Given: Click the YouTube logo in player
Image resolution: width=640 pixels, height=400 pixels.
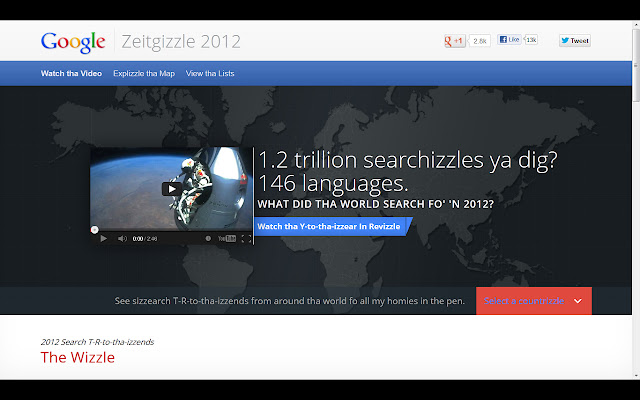Looking at the screenshot, I should pyautogui.click(x=227, y=238).
